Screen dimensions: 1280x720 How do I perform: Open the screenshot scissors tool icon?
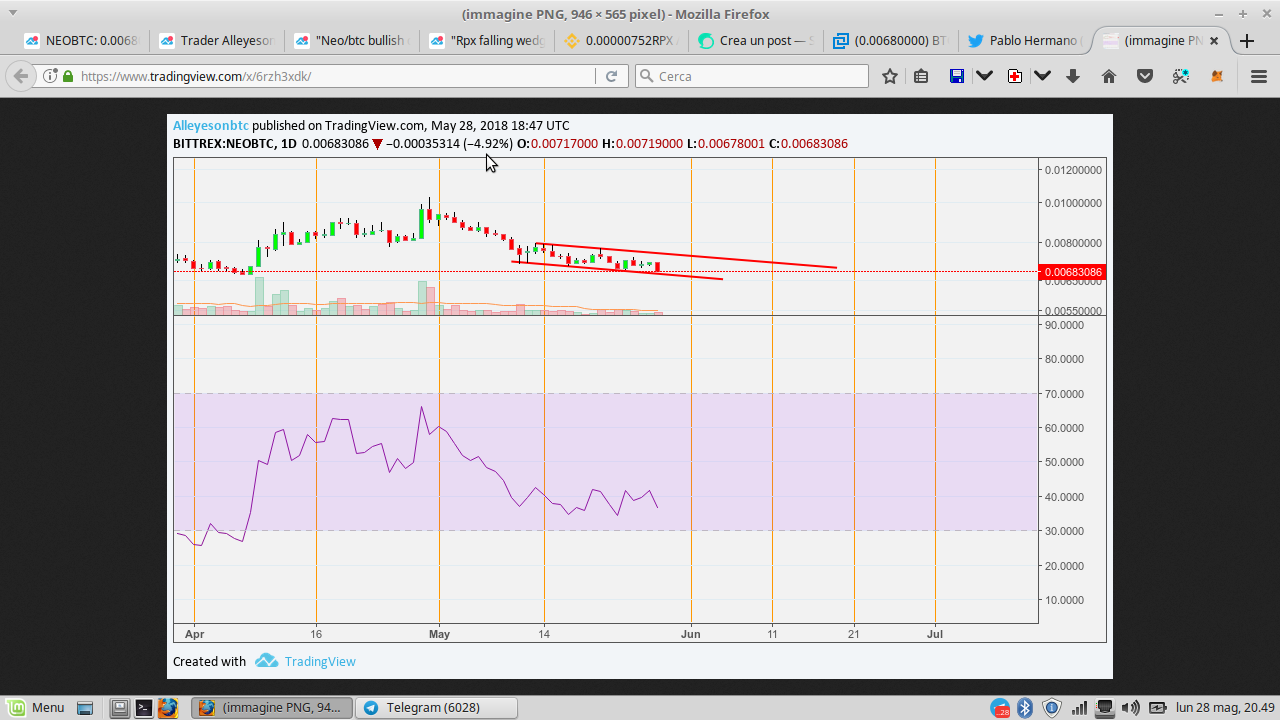coord(1181,76)
